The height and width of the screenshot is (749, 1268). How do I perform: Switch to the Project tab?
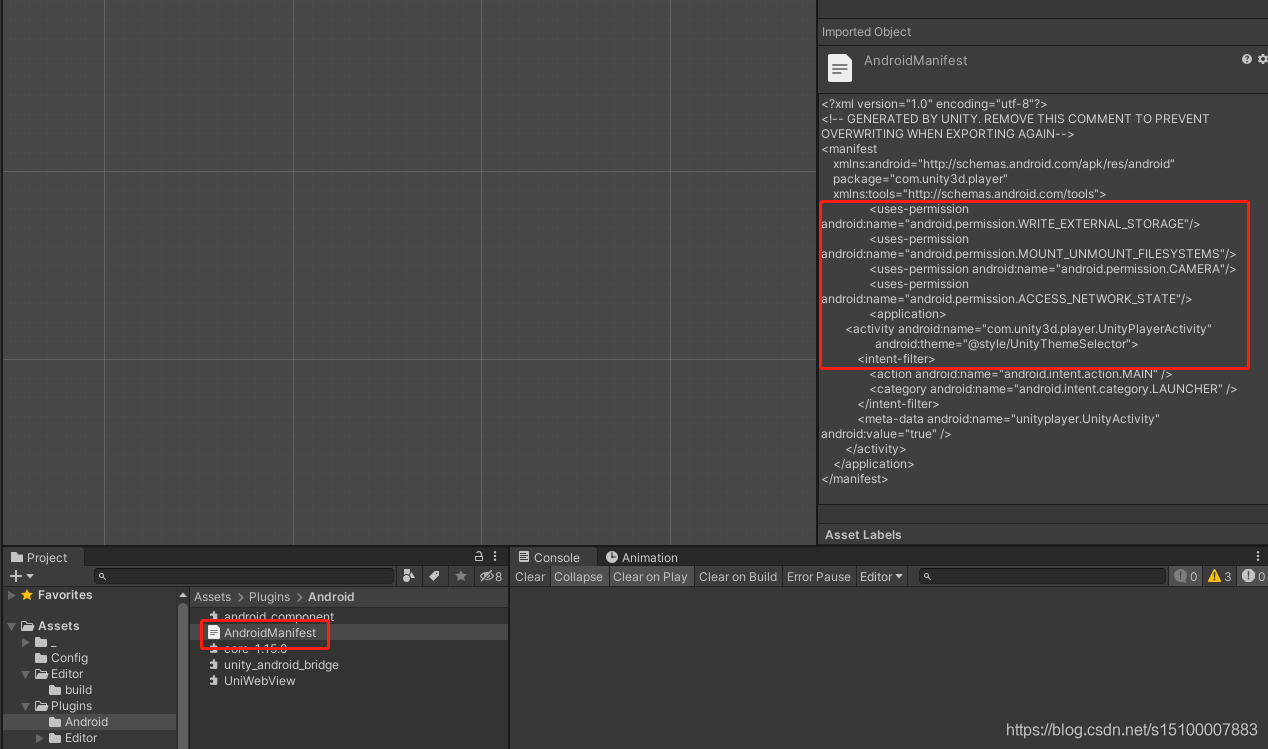(x=40, y=557)
